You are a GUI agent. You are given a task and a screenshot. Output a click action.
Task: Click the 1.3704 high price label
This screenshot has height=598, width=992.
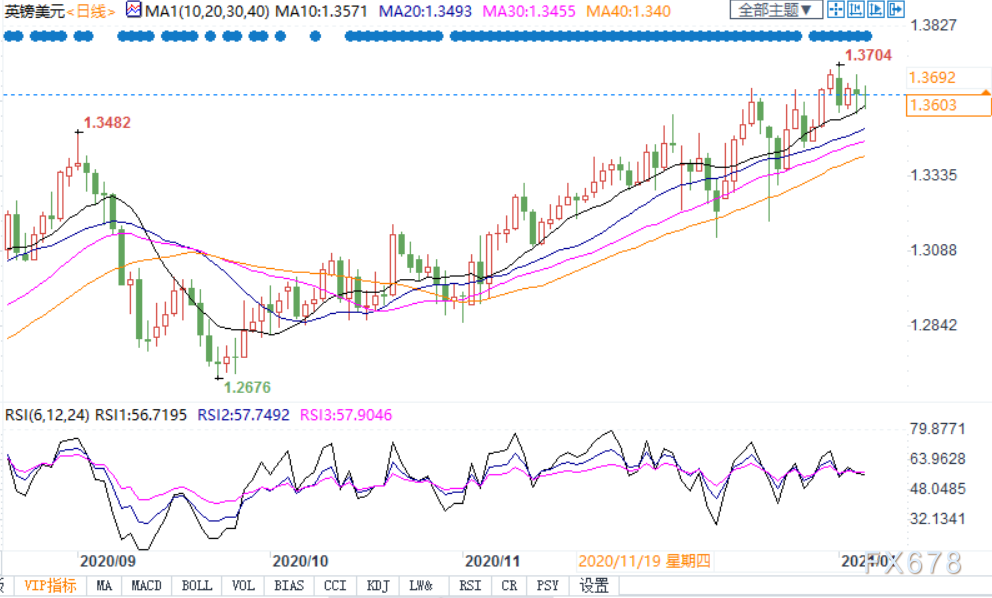click(868, 56)
